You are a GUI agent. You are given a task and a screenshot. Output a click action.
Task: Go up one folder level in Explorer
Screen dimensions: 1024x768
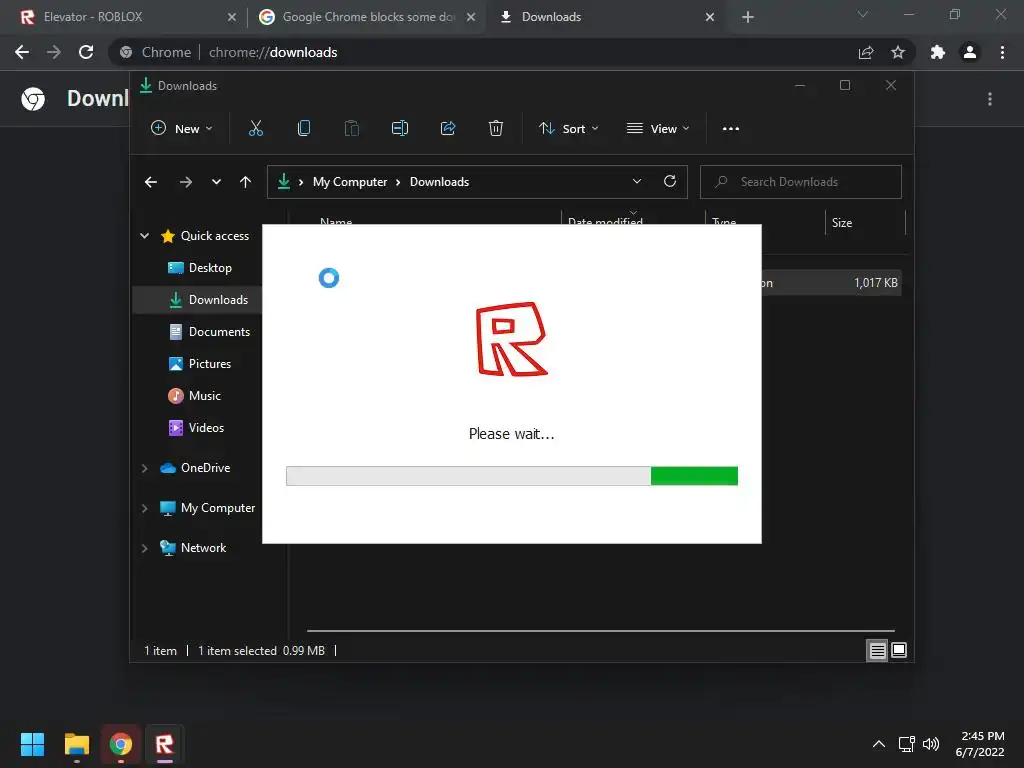[246, 182]
